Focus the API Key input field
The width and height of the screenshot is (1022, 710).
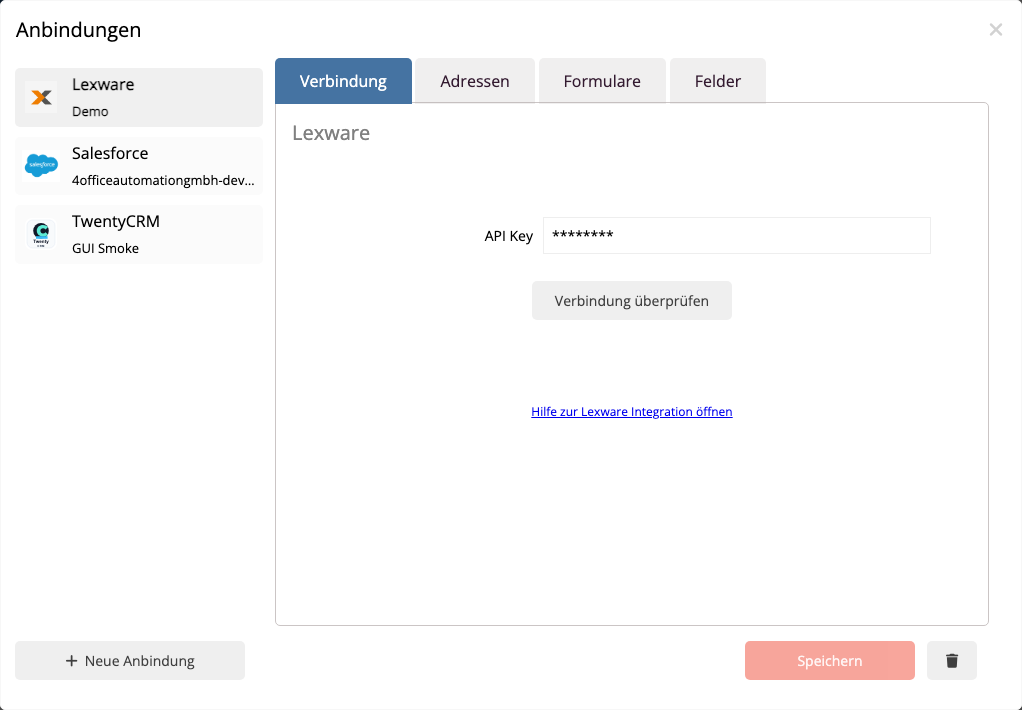coord(737,235)
